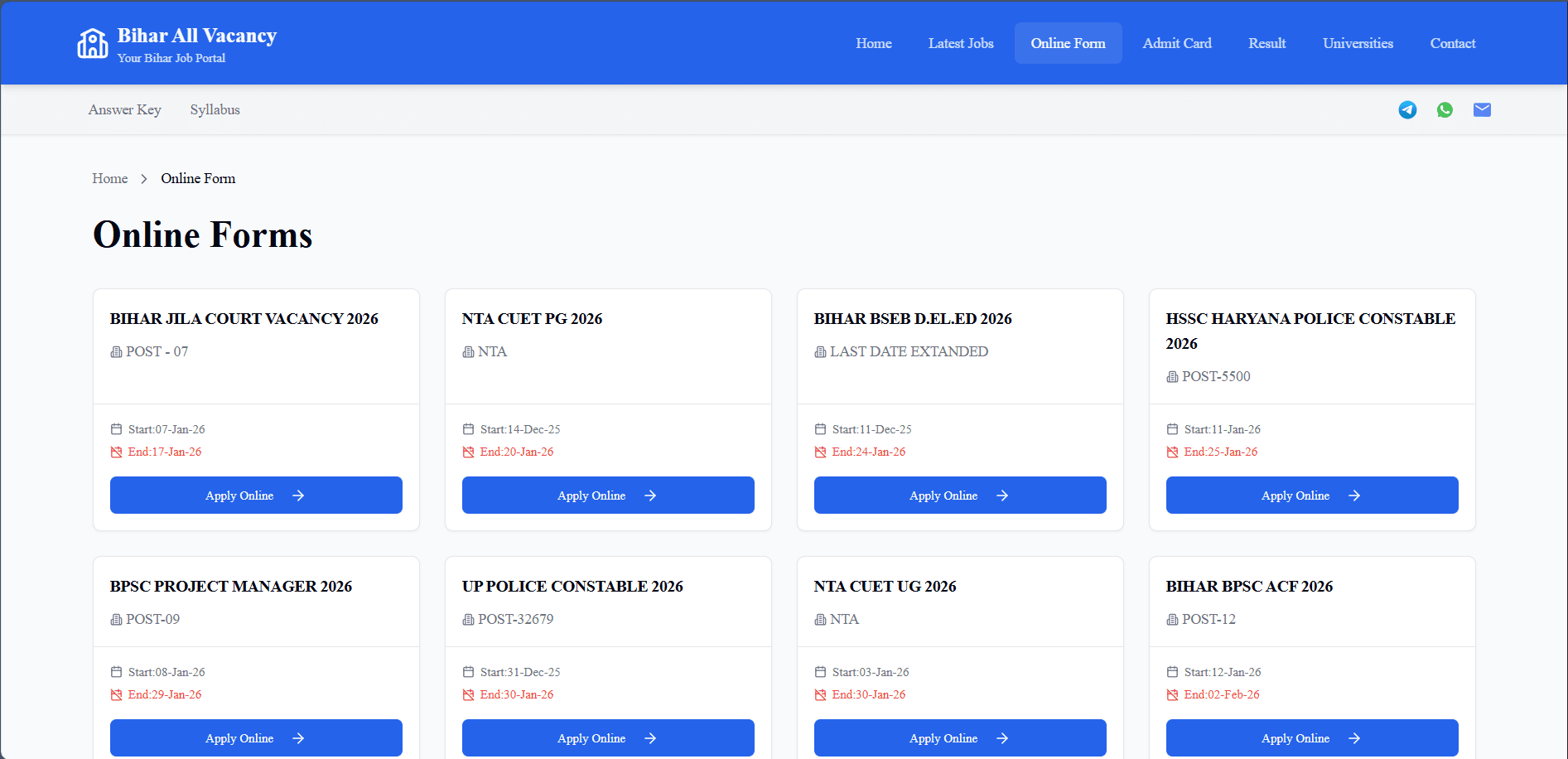This screenshot has width=1568, height=759.
Task: Go to the Result section
Action: pos(1266,43)
